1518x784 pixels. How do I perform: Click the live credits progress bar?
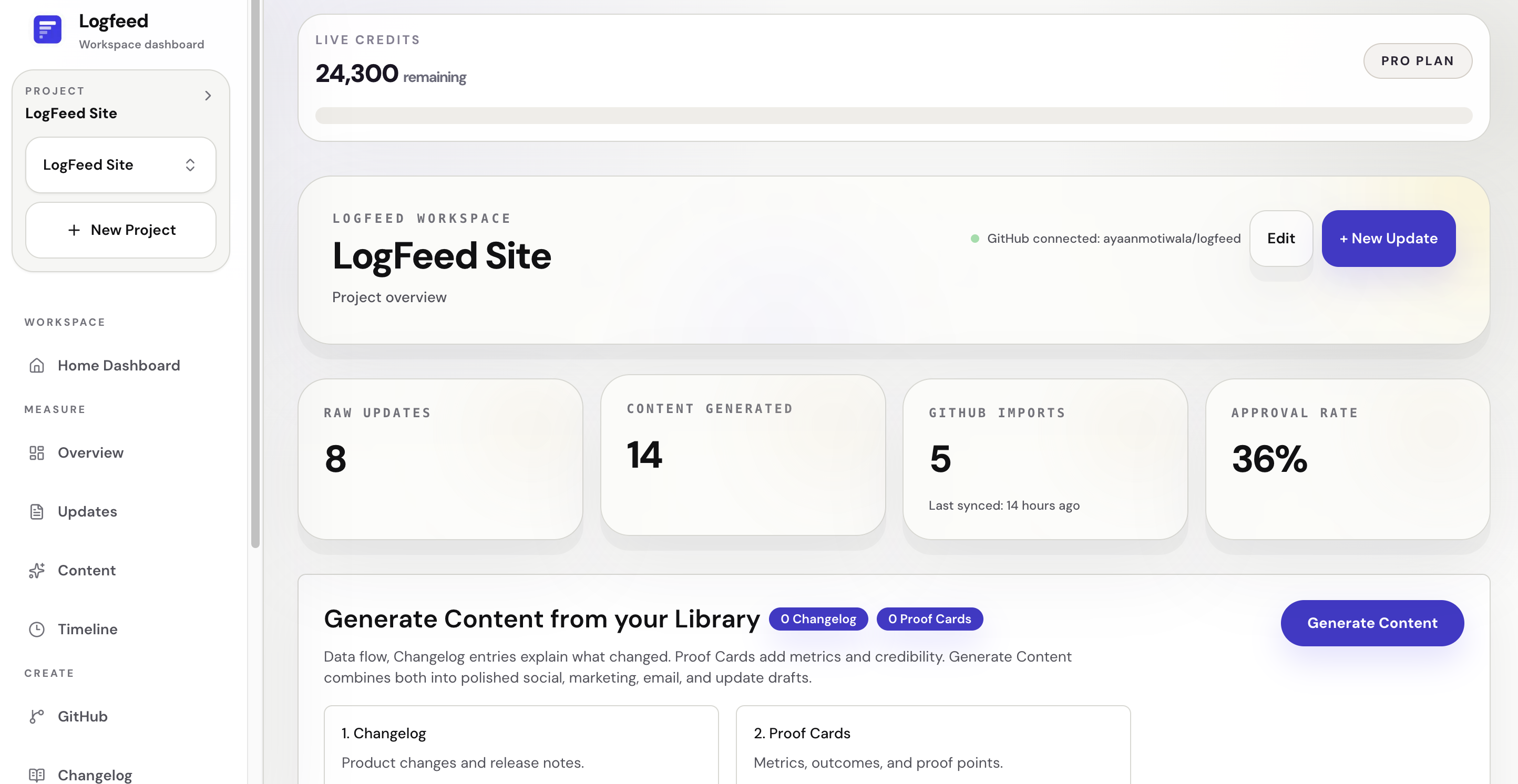(894, 116)
